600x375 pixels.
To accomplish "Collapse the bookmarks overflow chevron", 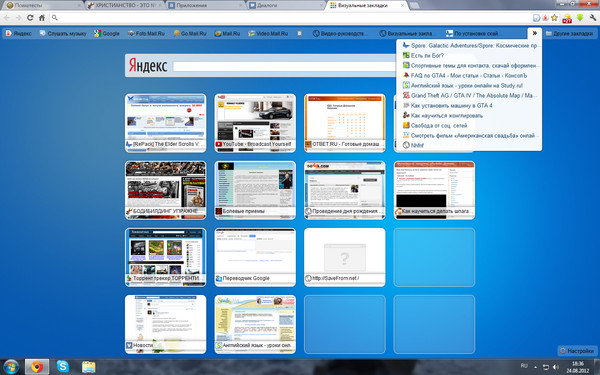I will 535,33.
